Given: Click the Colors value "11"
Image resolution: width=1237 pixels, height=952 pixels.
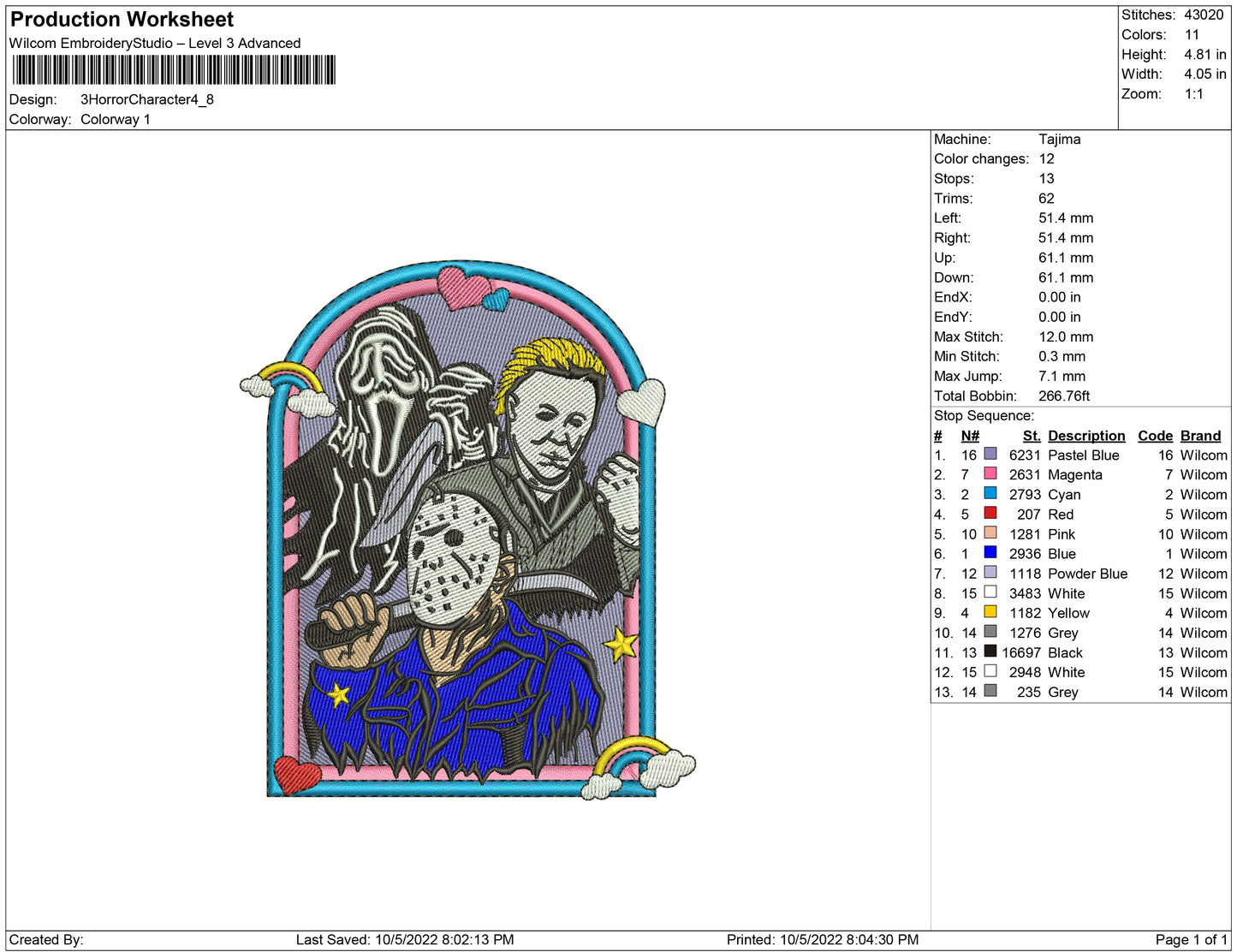Looking at the screenshot, I should 1192,34.
